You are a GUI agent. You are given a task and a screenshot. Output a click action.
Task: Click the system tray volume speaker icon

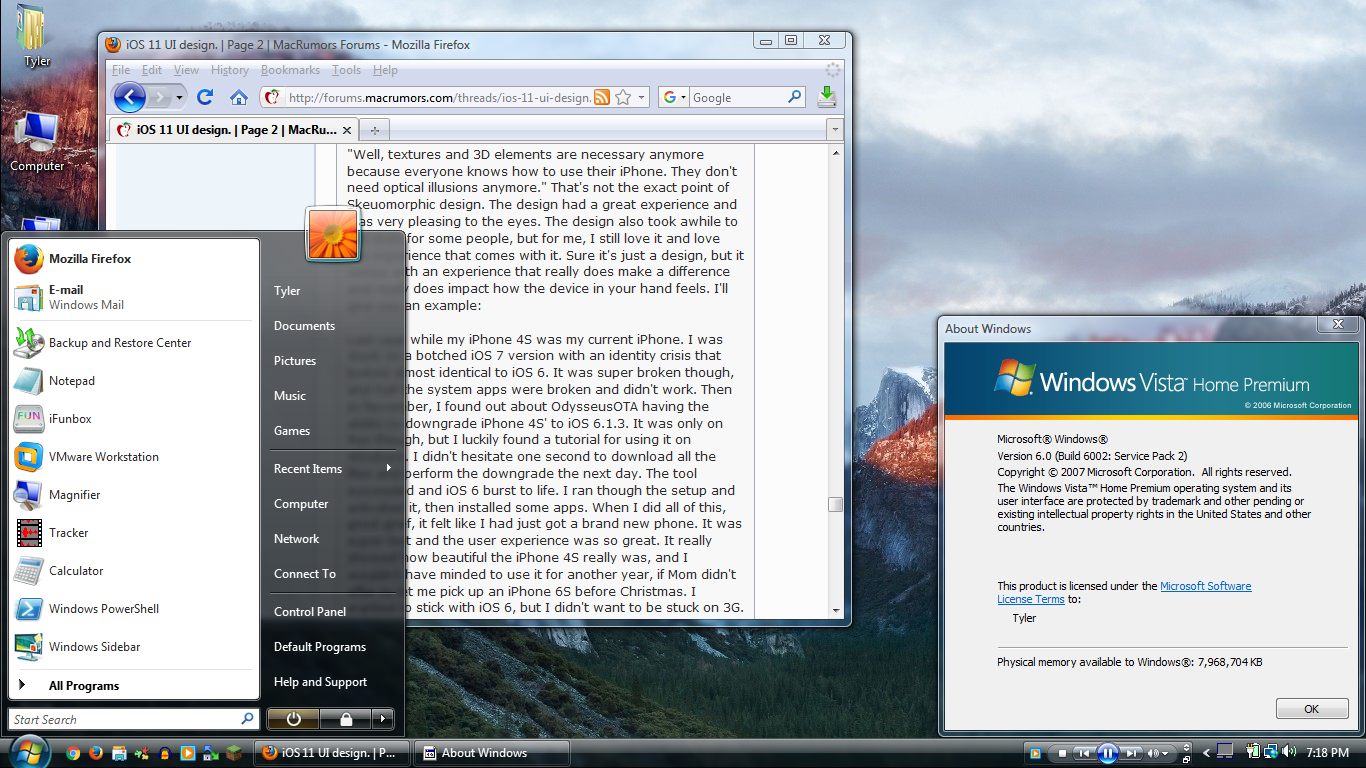click(1289, 752)
